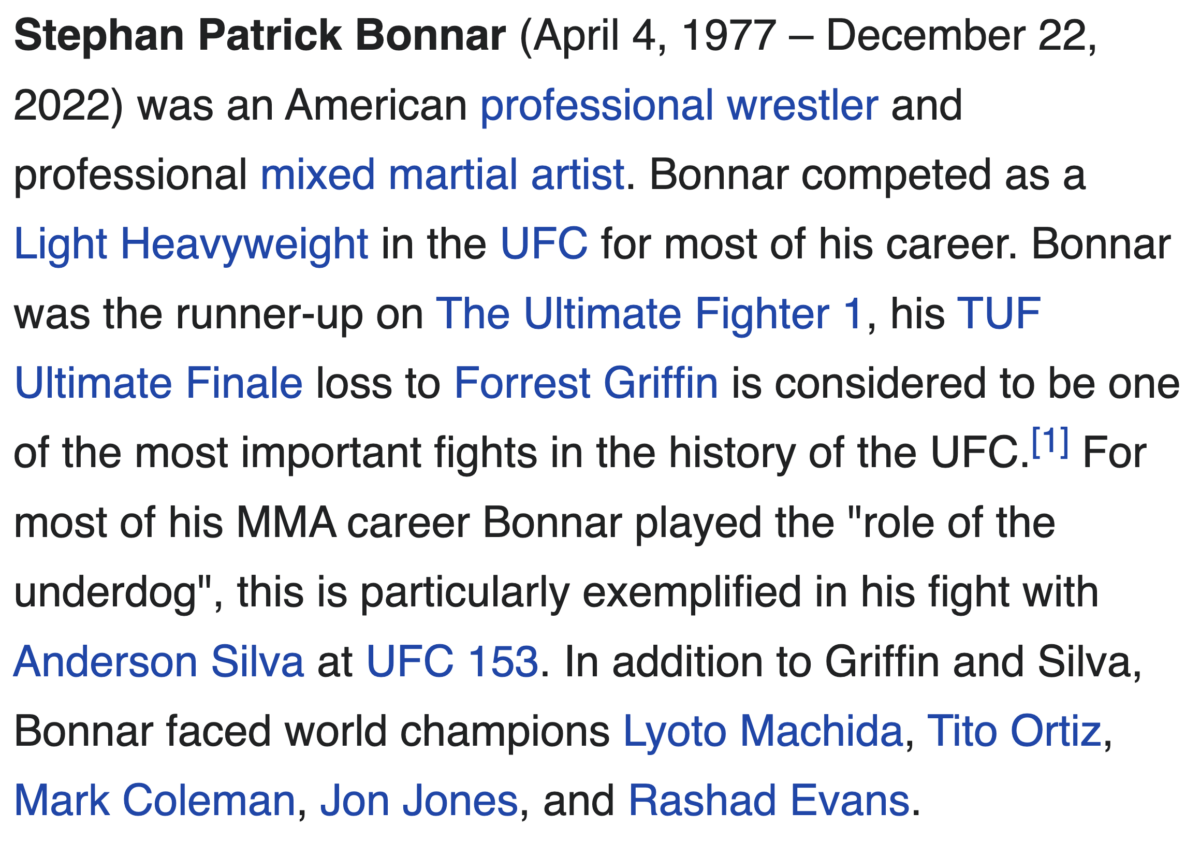Open the mixed martial artist link
This screenshot has height=841, width=1200.
point(442,176)
